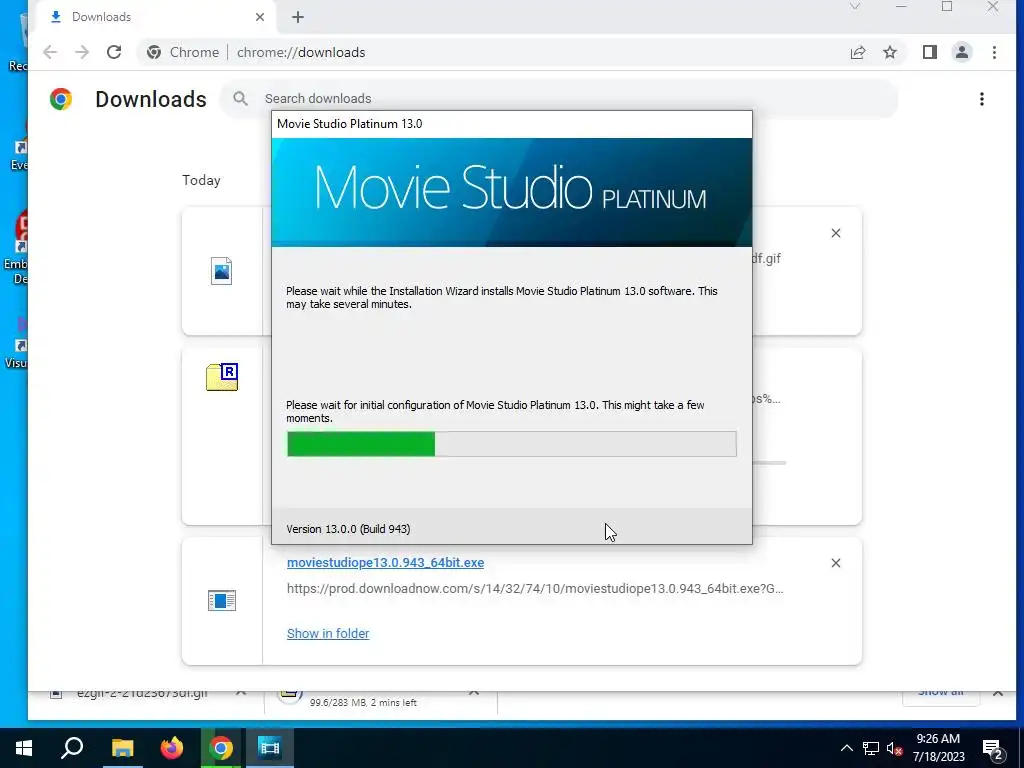Open Chrome profile avatar
This screenshot has width=1024, height=768.
962,52
